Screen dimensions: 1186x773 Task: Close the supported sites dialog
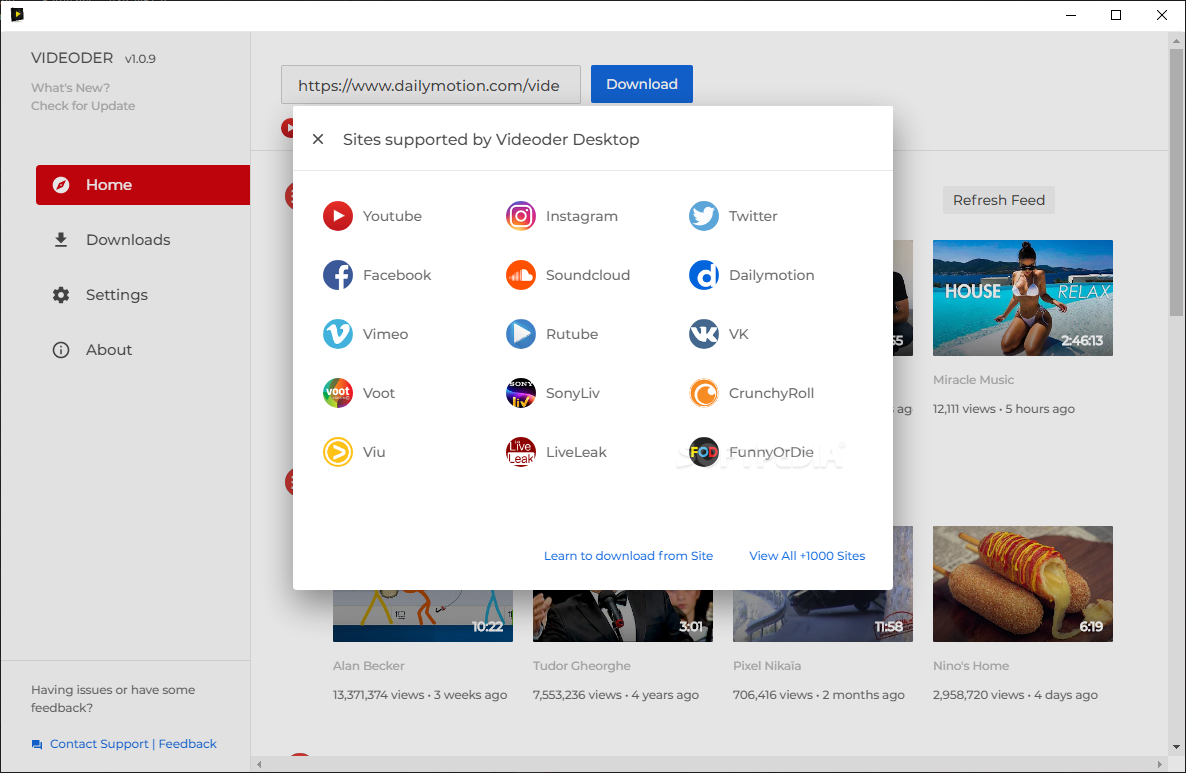pyautogui.click(x=318, y=139)
